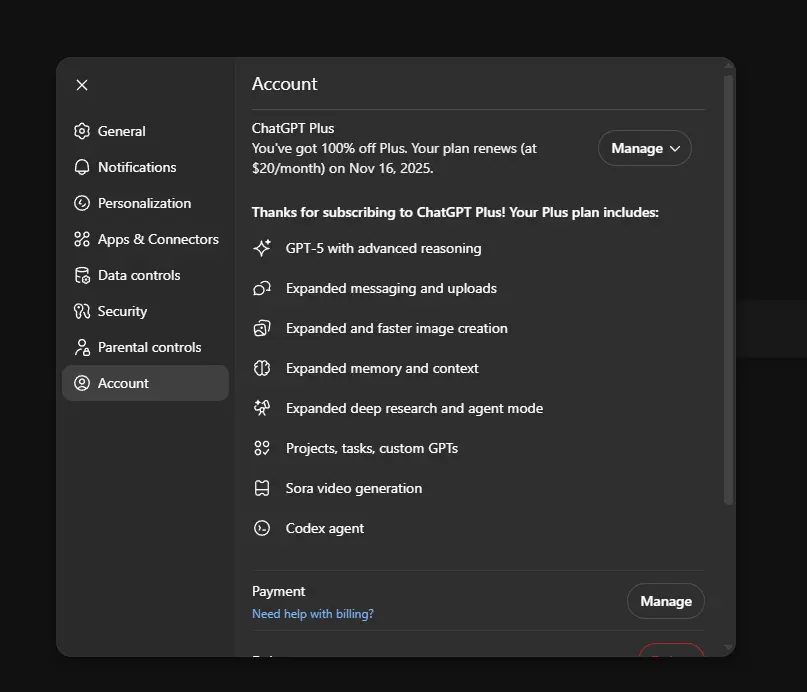Click the ChatGPT Plus plan title

[293, 128]
